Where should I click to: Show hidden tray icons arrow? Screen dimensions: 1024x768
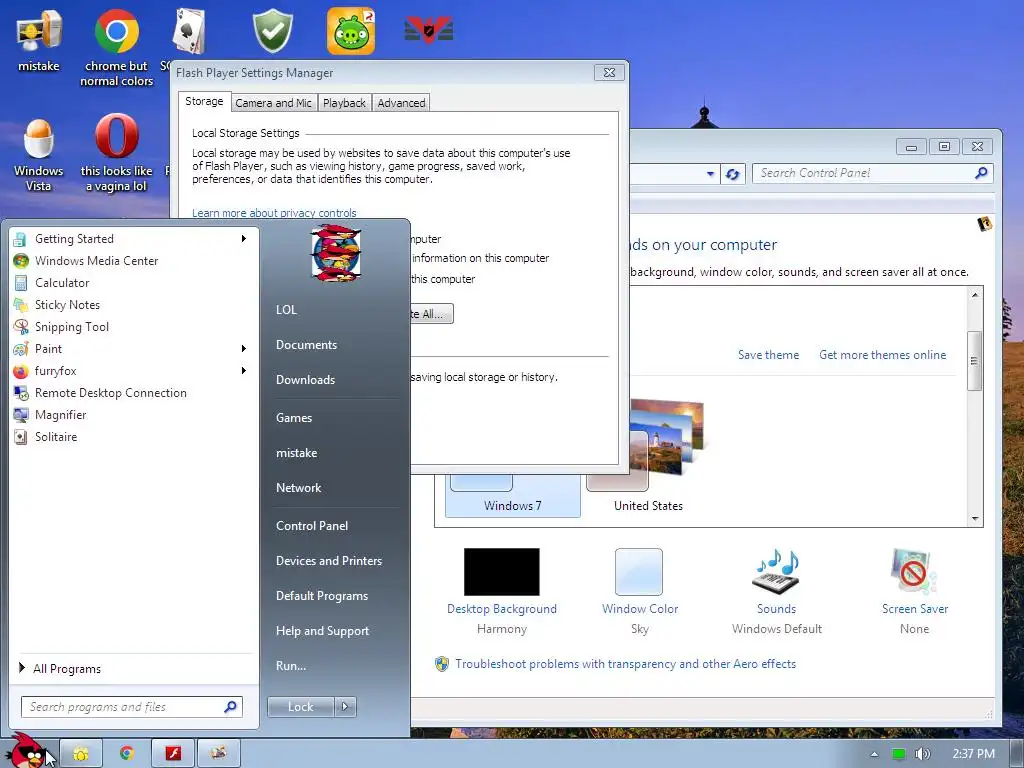pos(874,754)
